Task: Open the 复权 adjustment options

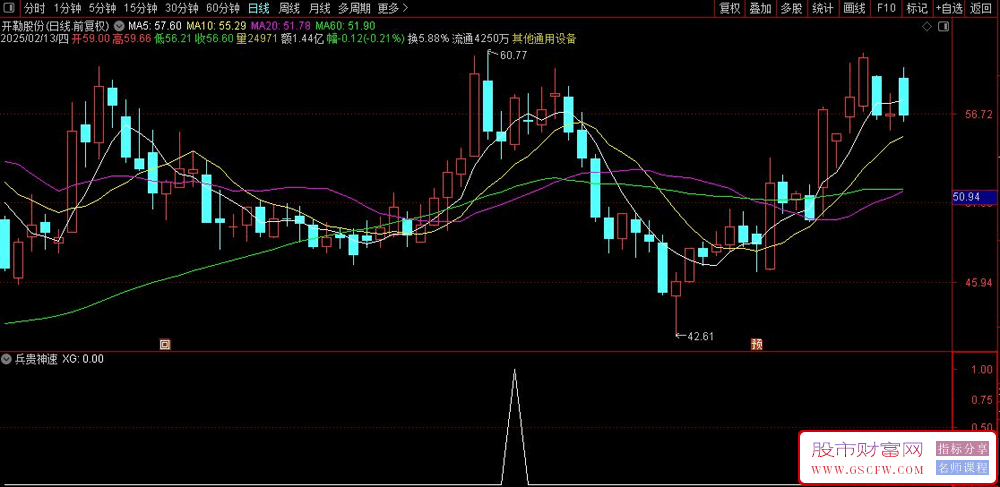Action: pyautogui.click(x=729, y=8)
